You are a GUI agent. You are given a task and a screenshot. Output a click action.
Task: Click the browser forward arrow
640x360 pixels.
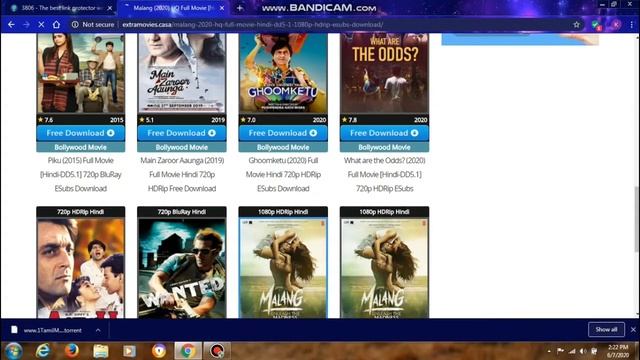click(x=26, y=24)
